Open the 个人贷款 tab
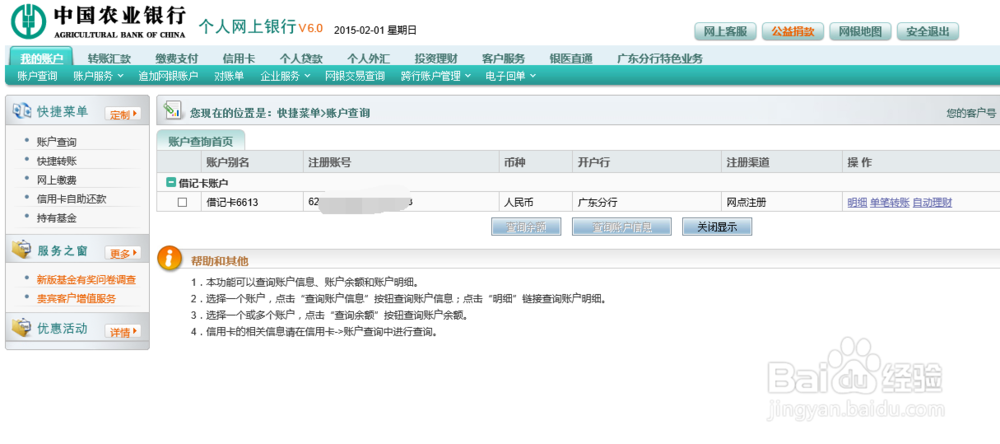Viewport: 1000px width, 444px height. click(x=301, y=59)
